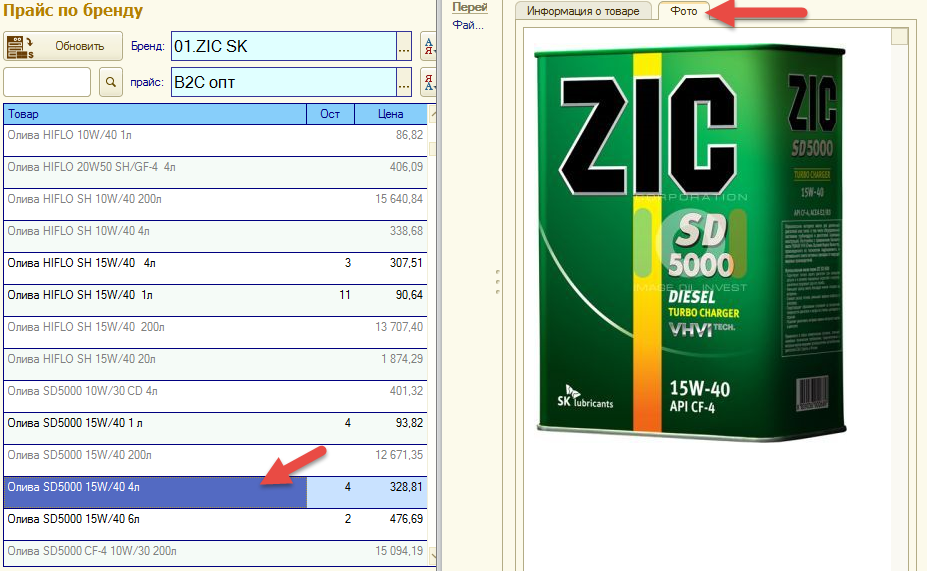Click the ZIC SD5000 product photo
Image resolution: width=927 pixels, height=571 pixels.
click(691, 242)
